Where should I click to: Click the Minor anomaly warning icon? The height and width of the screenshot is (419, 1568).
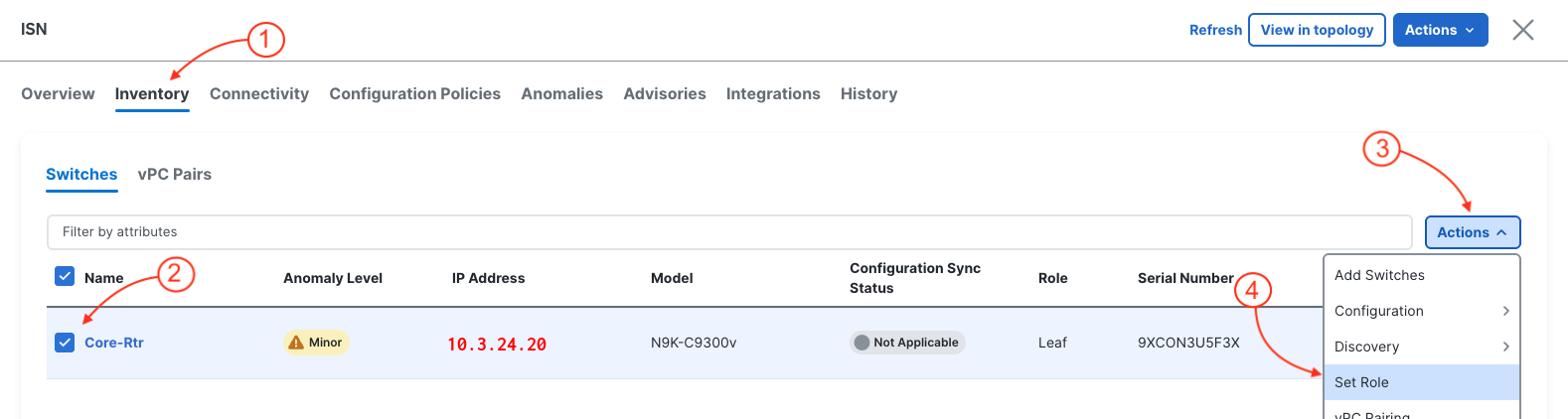(x=295, y=343)
